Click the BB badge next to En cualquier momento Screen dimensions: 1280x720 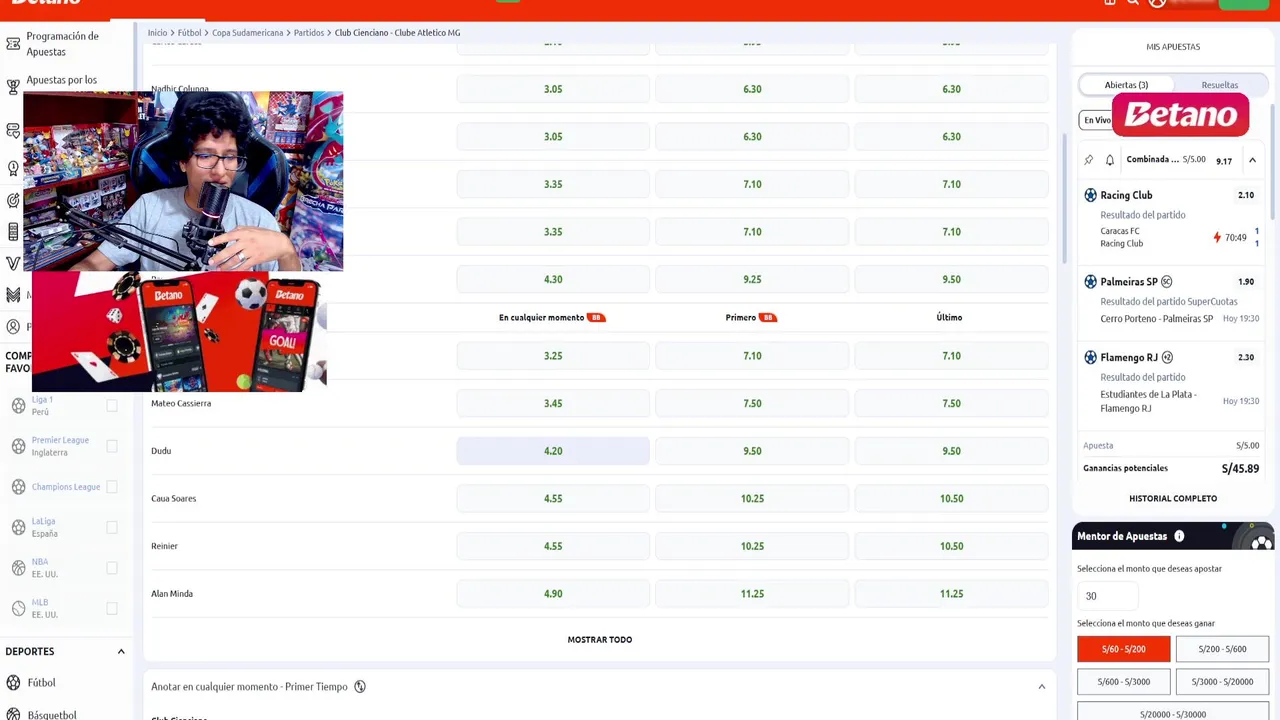click(x=596, y=318)
